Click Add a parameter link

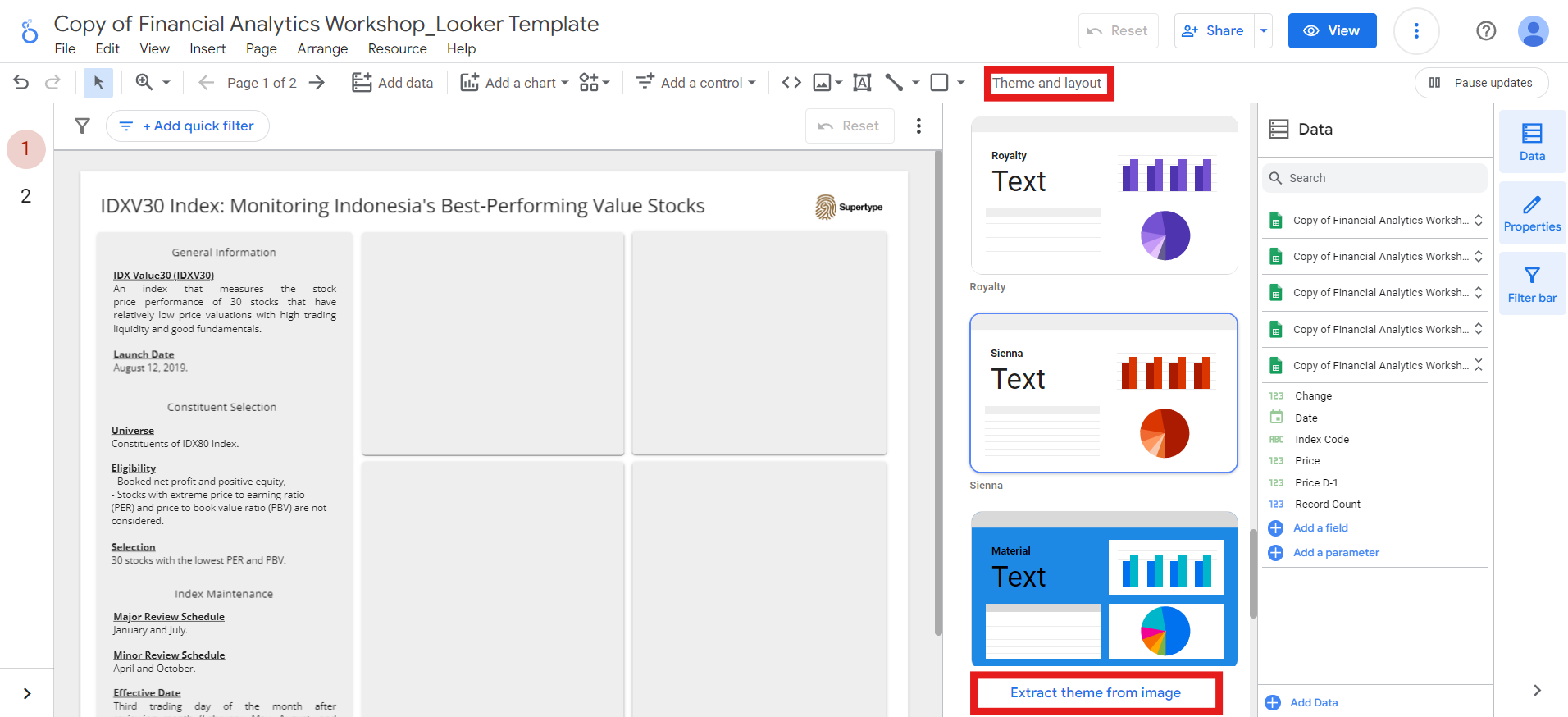coord(1336,552)
